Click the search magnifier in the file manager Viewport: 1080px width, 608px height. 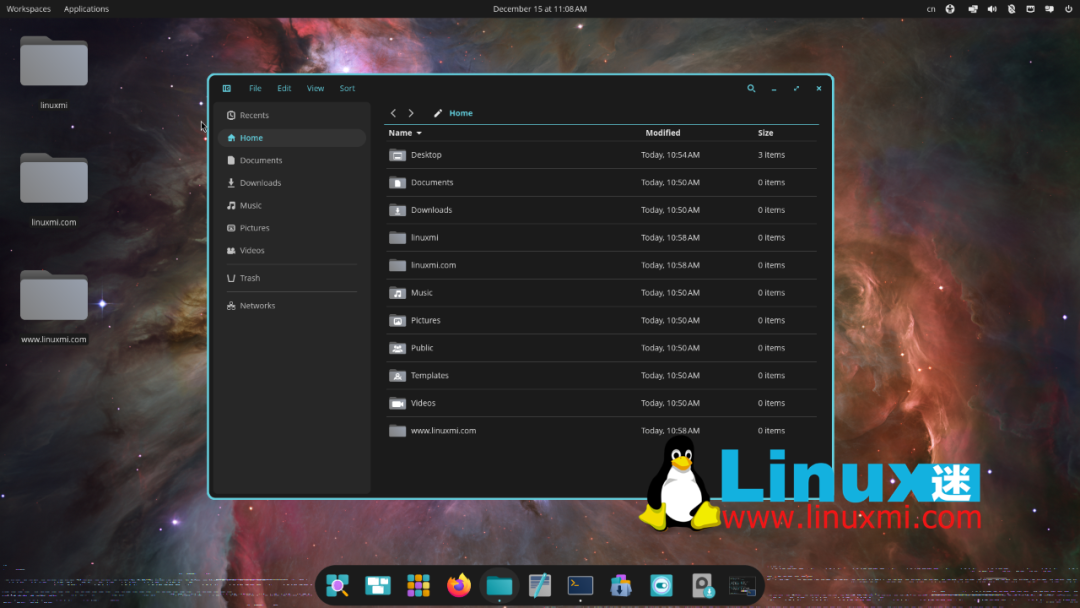(x=751, y=88)
